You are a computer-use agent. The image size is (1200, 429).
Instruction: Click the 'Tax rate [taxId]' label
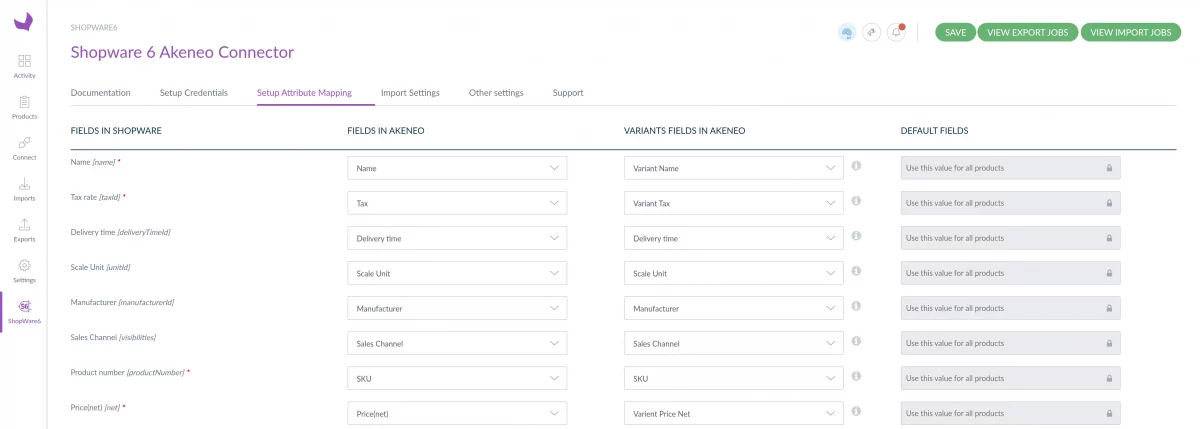pyautogui.click(x=96, y=197)
